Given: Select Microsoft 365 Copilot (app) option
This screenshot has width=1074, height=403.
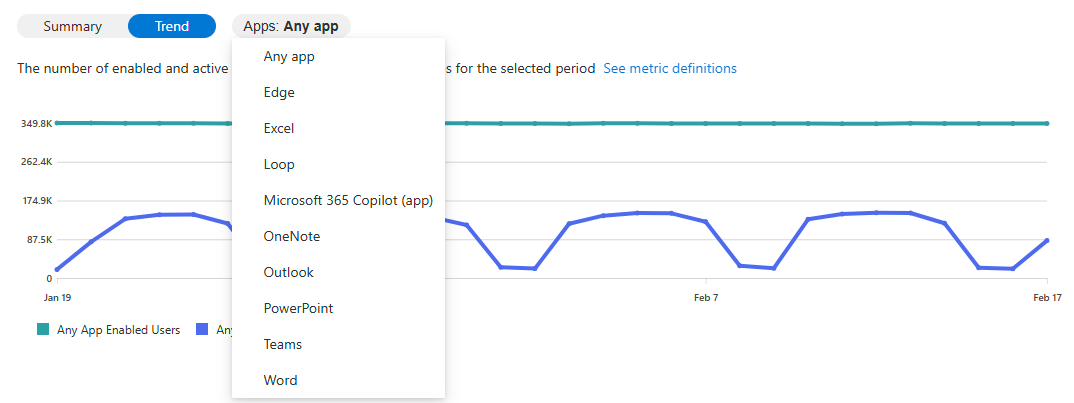Looking at the screenshot, I should click(348, 201).
